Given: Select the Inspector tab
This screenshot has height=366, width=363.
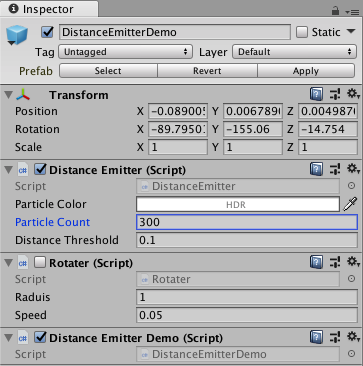Looking at the screenshot, I should [x=49, y=9].
